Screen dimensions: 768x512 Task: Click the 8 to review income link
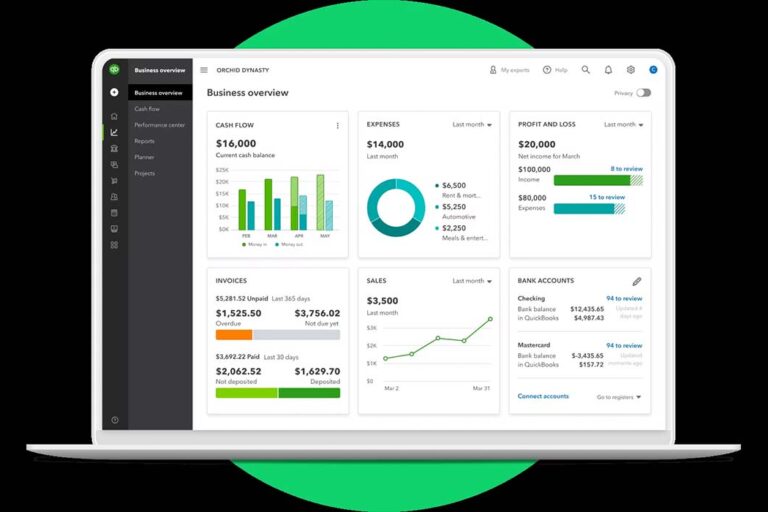click(x=626, y=169)
